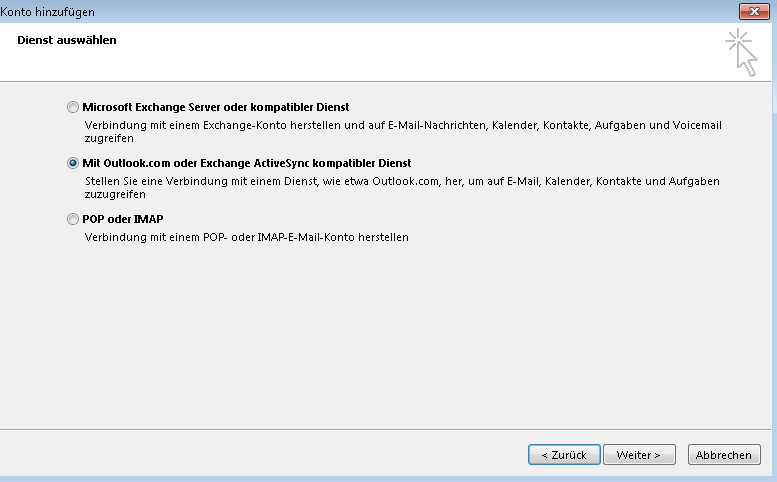The height and width of the screenshot is (482, 777).
Task: Go back with the '< Zurück' button
Action: (564, 455)
